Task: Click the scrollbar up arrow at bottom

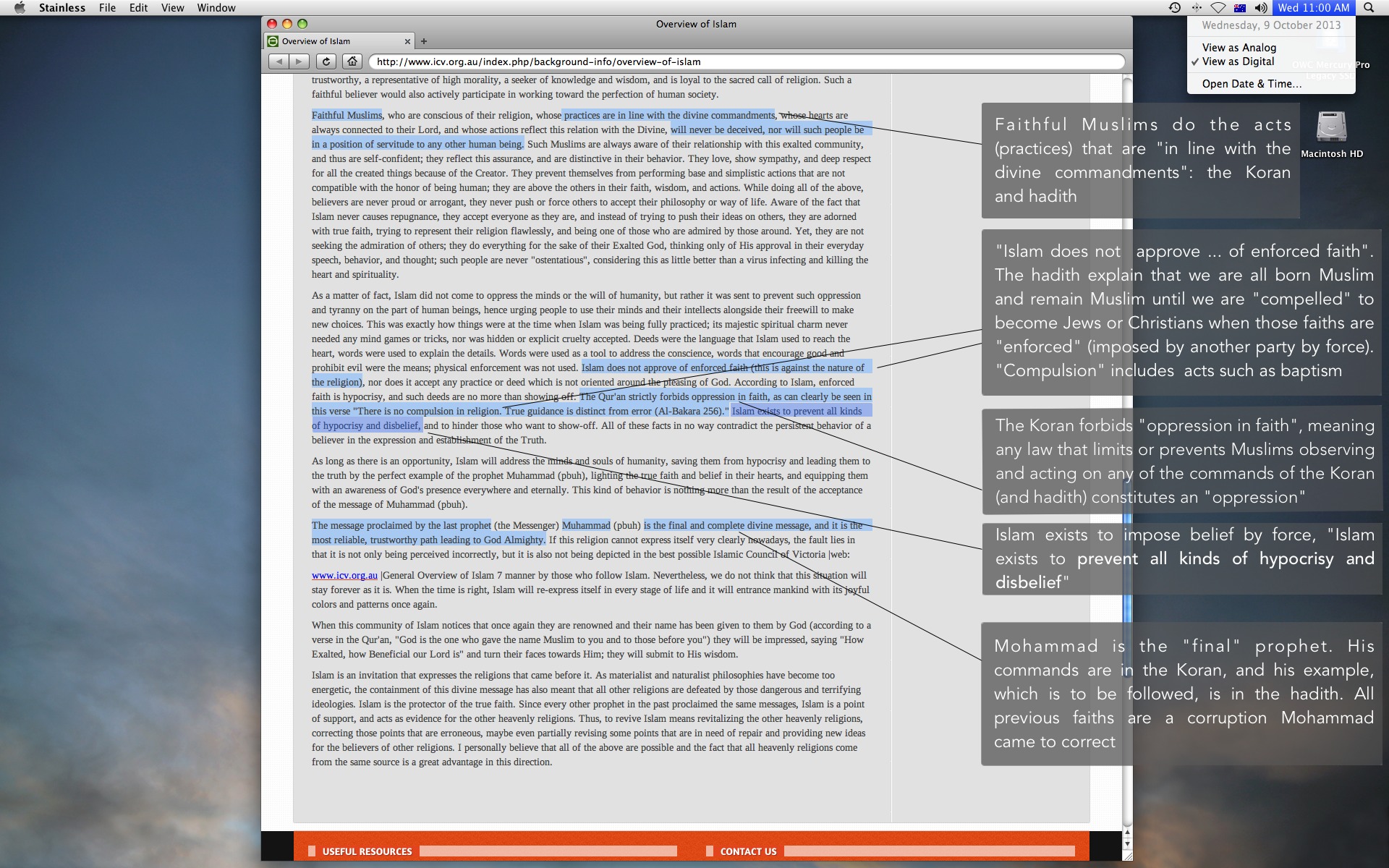Action: pos(1127,833)
